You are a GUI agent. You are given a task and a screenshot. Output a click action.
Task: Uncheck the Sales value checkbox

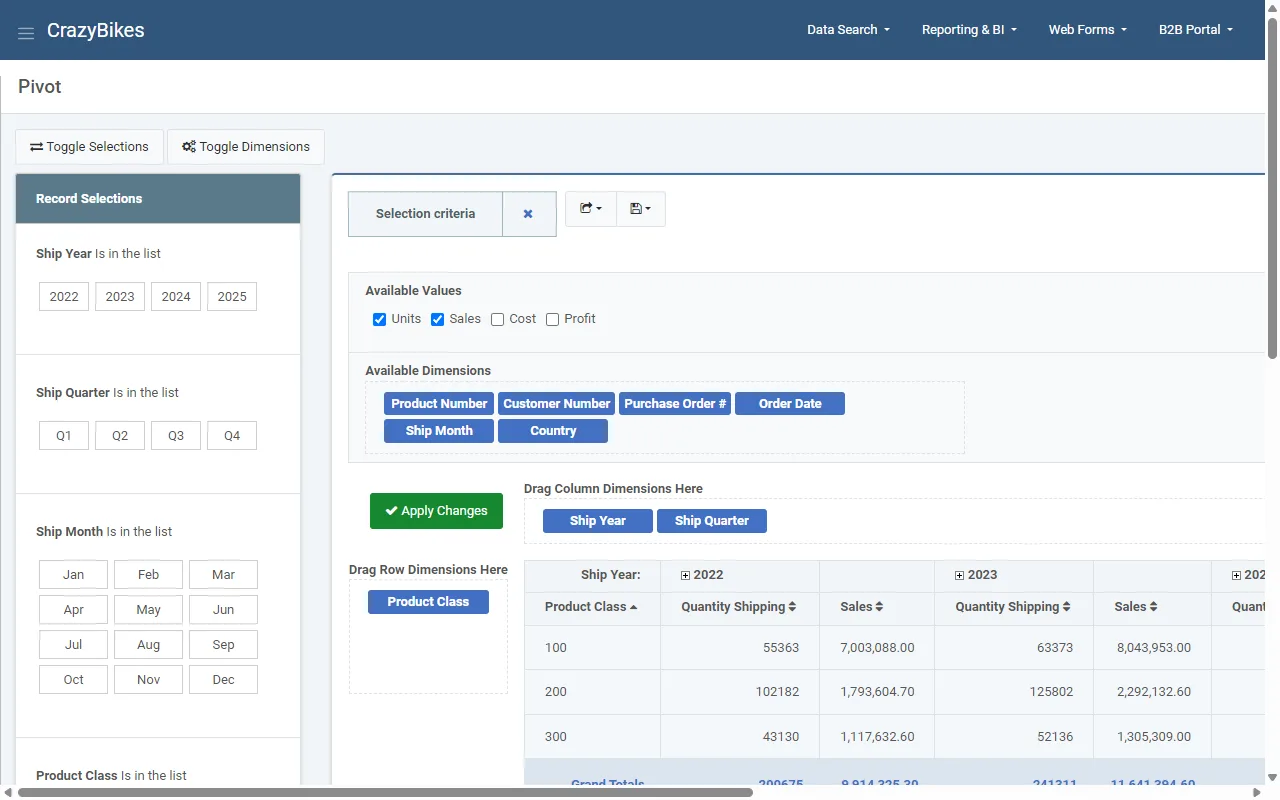click(x=437, y=319)
